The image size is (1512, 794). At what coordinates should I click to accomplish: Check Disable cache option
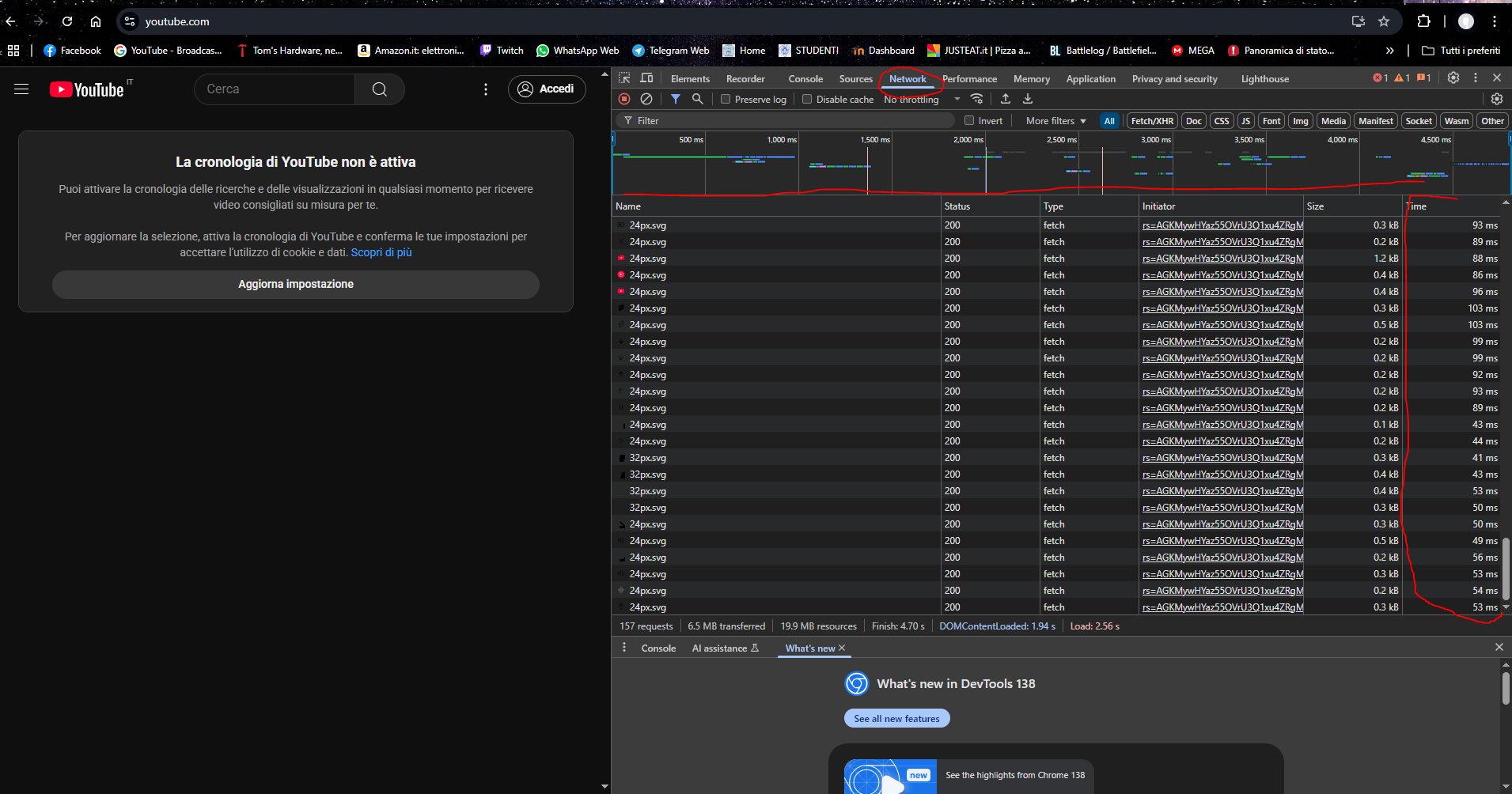807,100
